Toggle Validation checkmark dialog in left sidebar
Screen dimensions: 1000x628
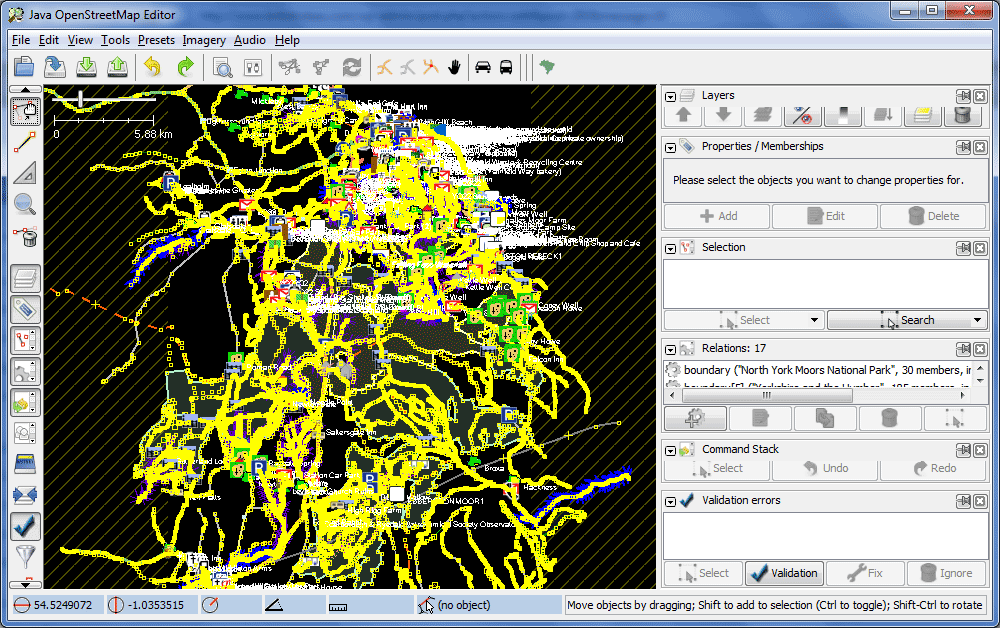(x=26, y=527)
